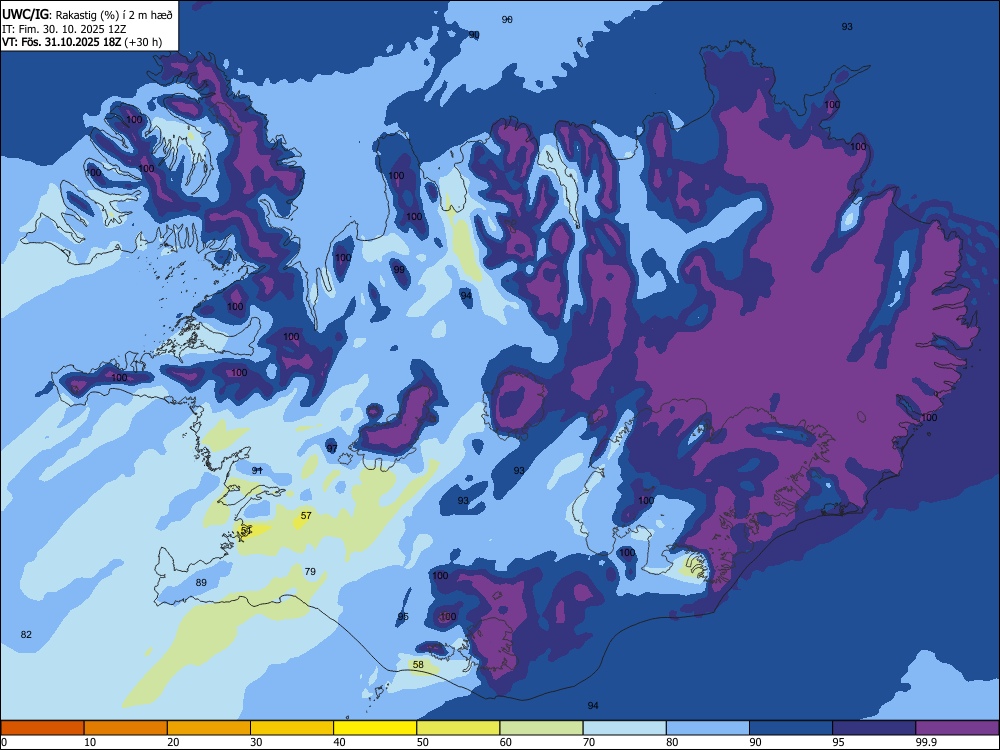Screen dimensions: 1000x750
Task: Click the '82' humidity value over the sea
Action: [26, 635]
